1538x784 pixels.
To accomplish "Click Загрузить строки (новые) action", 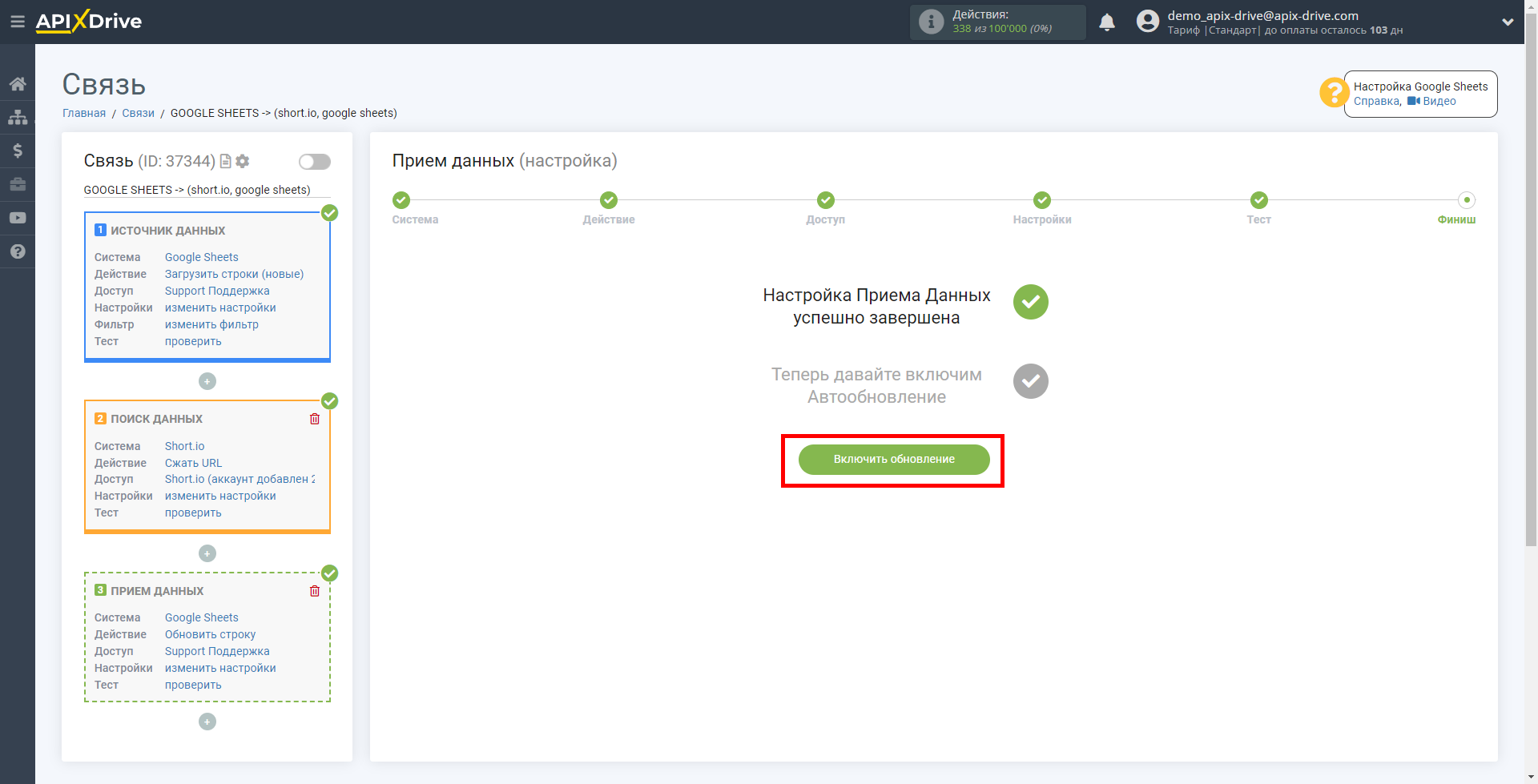I will pos(234,274).
